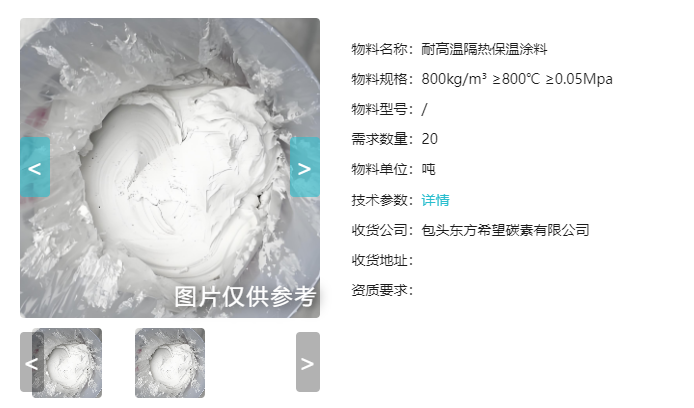Click the 技术参数 label

click(382, 200)
